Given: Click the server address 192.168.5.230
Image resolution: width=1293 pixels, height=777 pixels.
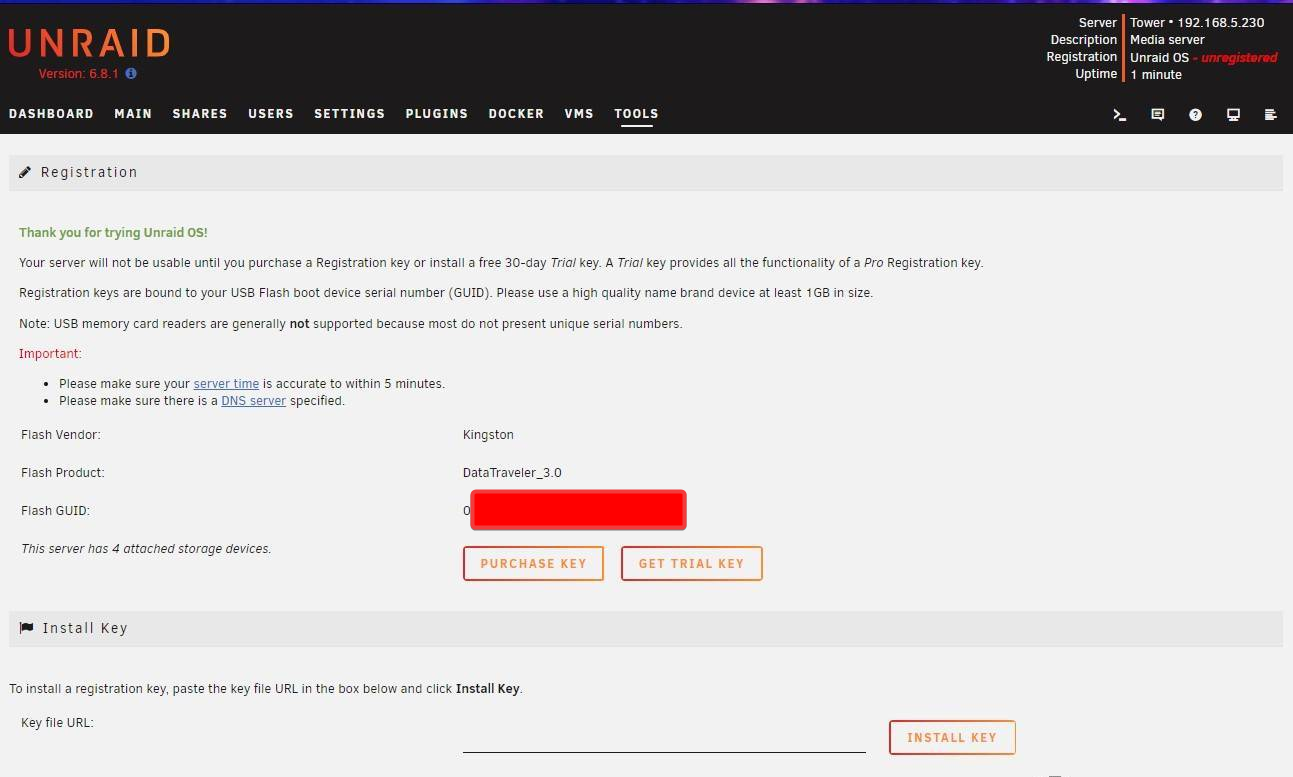Looking at the screenshot, I should pyautogui.click(x=1220, y=23).
